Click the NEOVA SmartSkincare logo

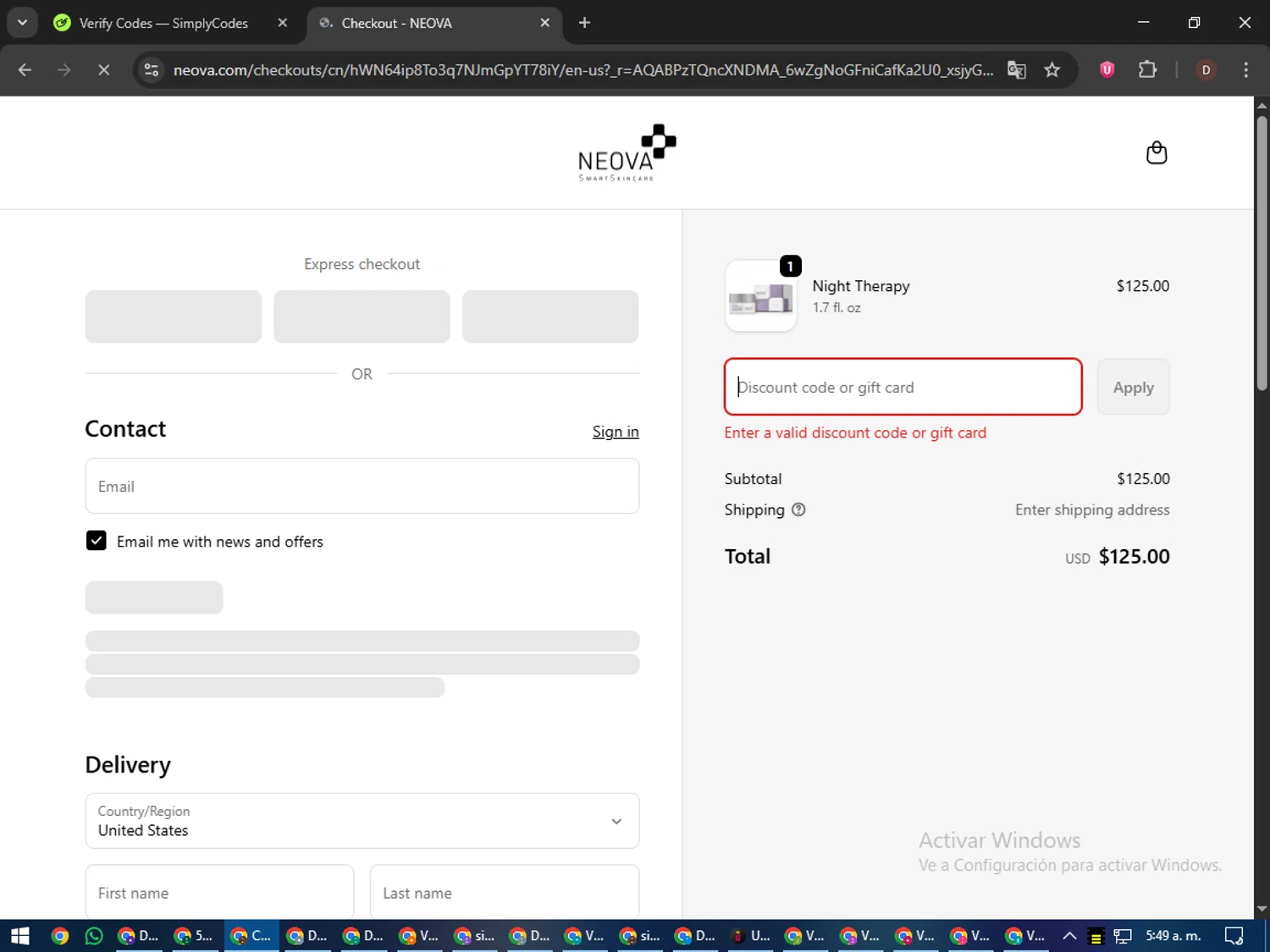627,153
